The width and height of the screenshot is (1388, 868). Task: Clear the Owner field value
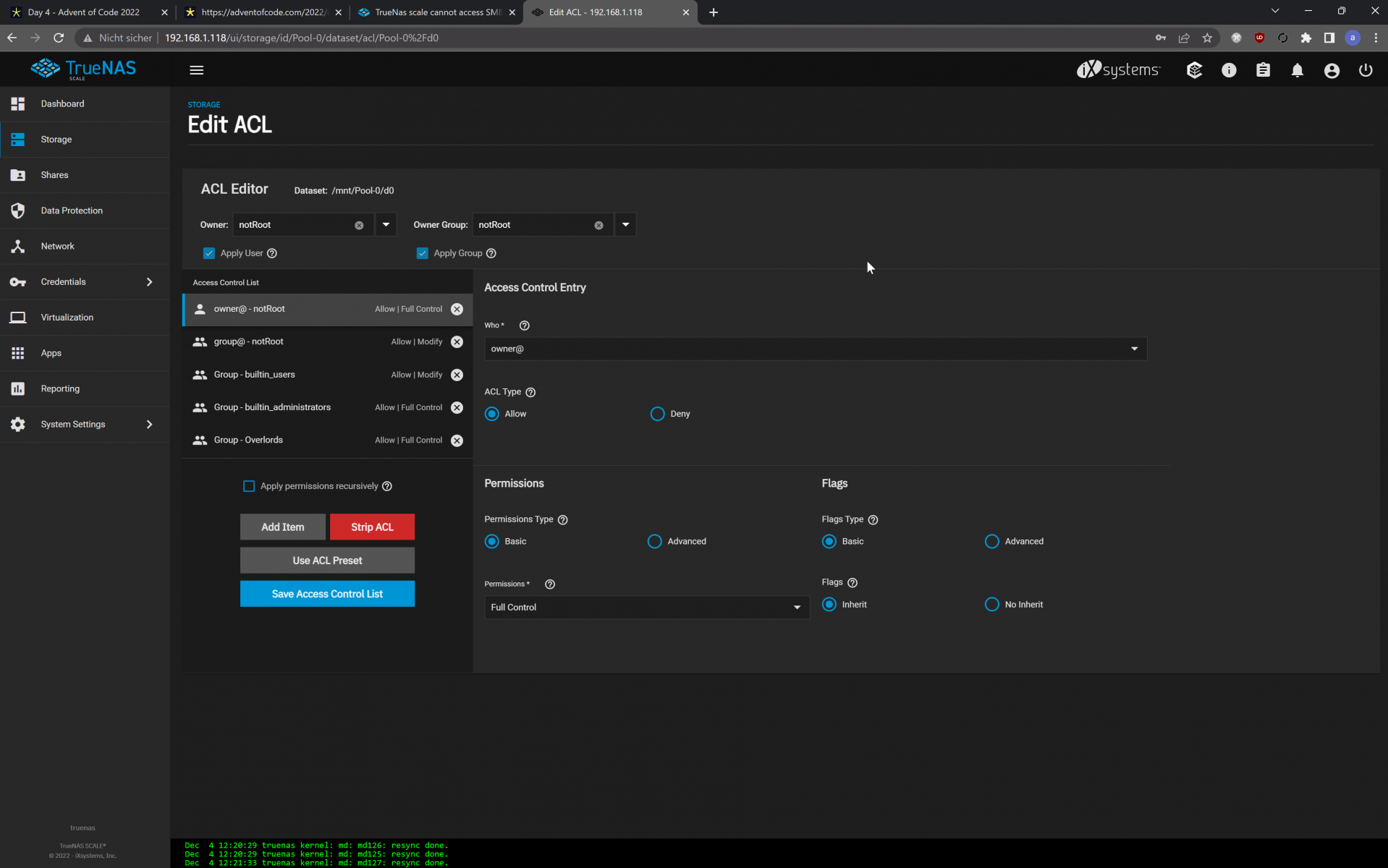point(359,225)
